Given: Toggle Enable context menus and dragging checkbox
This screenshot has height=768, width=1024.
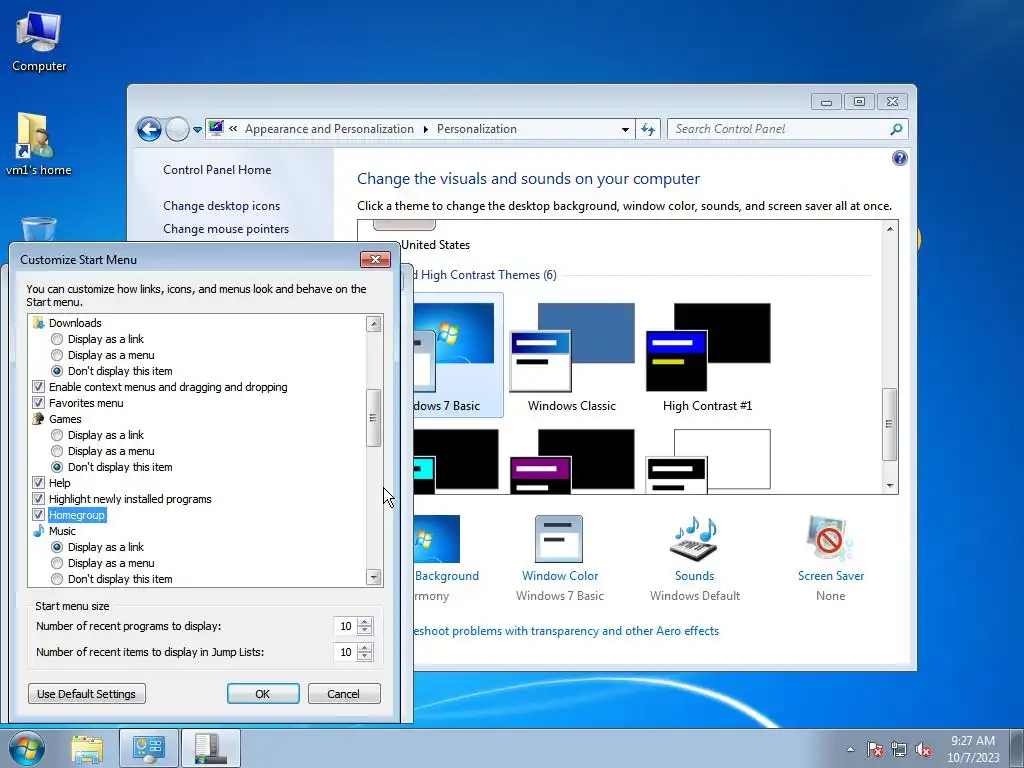Looking at the screenshot, I should pos(39,387).
